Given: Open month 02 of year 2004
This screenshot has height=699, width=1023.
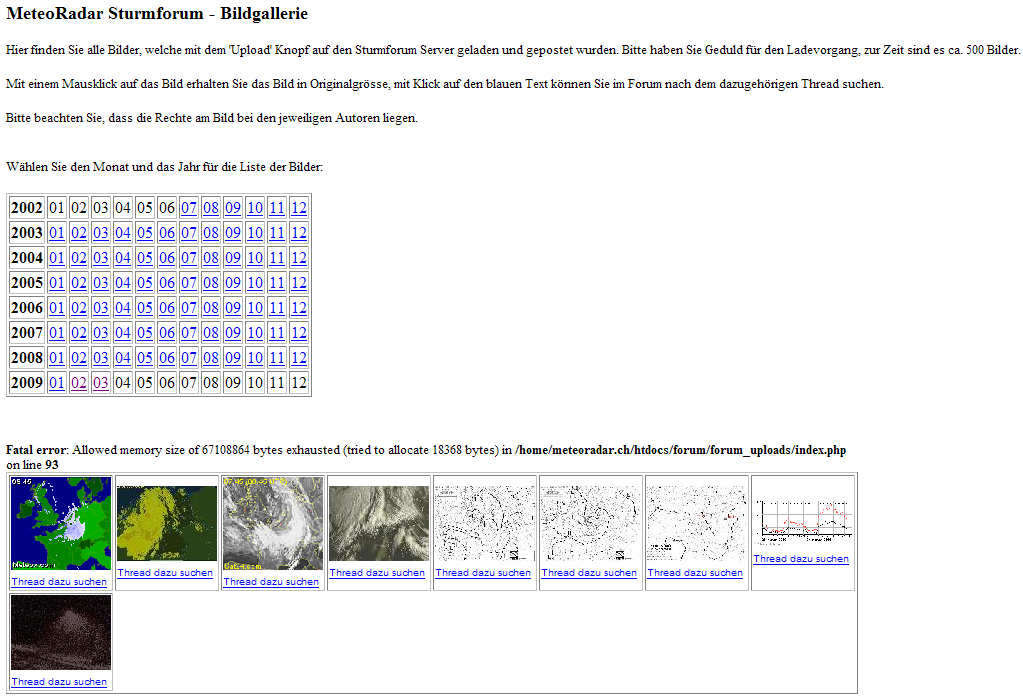Looking at the screenshot, I should click(x=79, y=258).
